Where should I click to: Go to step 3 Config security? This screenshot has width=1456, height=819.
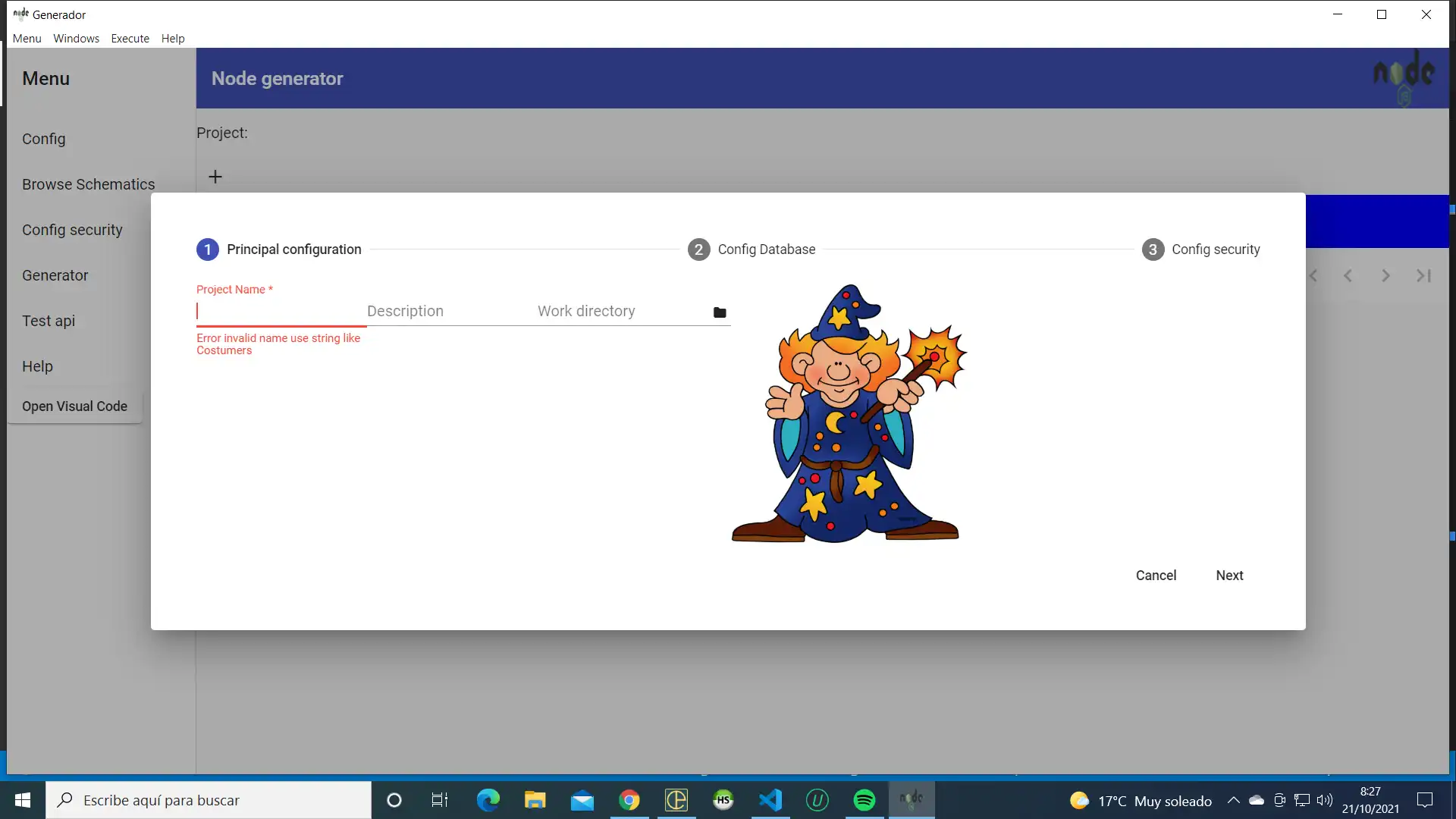[1201, 249]
